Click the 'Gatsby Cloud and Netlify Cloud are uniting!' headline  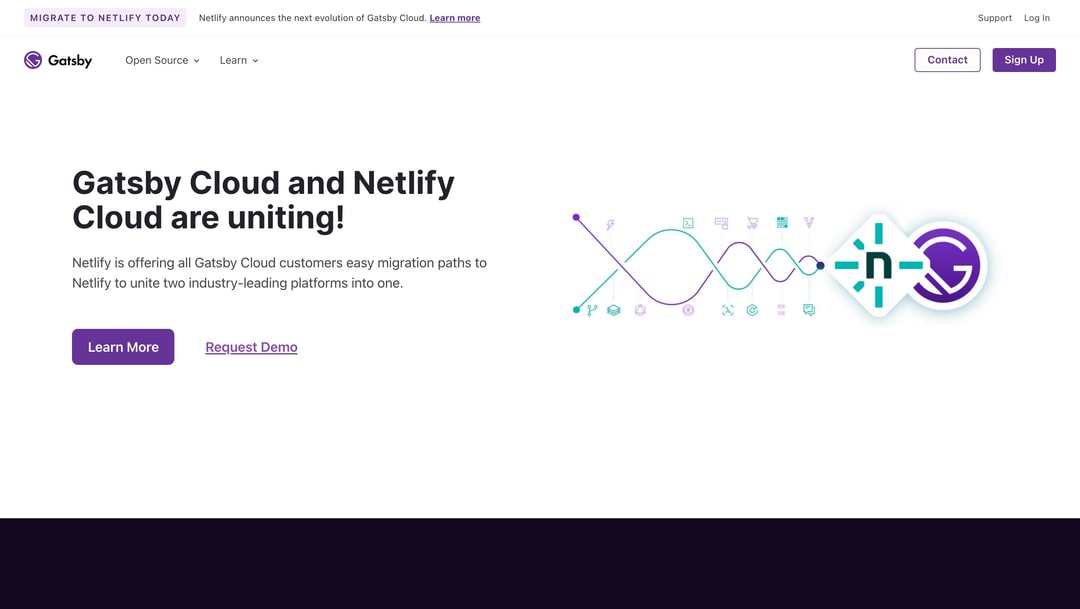point(264,200)
